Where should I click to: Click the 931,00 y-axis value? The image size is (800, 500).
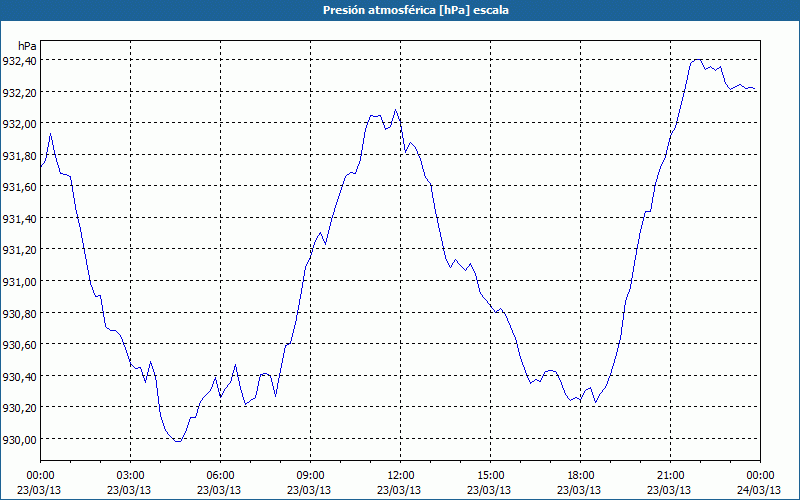click(x=19, y=282)
